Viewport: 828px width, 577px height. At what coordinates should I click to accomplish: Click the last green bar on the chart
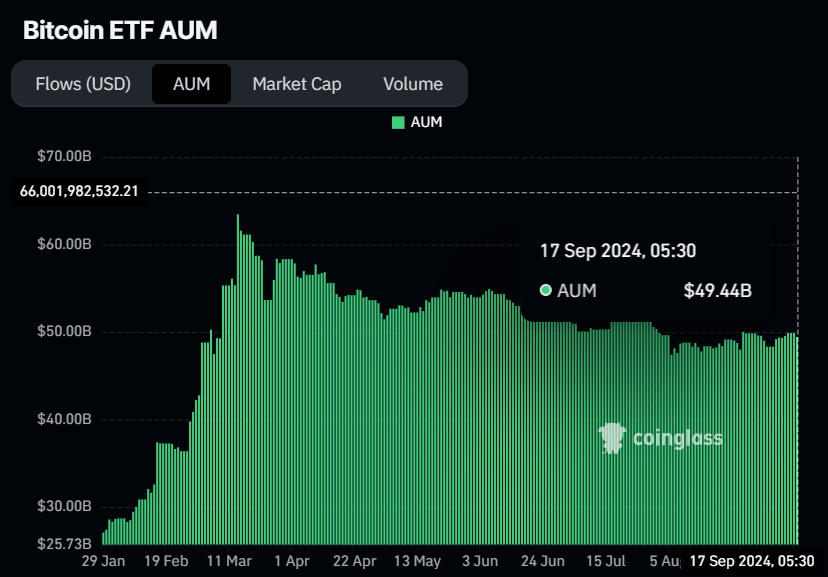click(795, 430)
